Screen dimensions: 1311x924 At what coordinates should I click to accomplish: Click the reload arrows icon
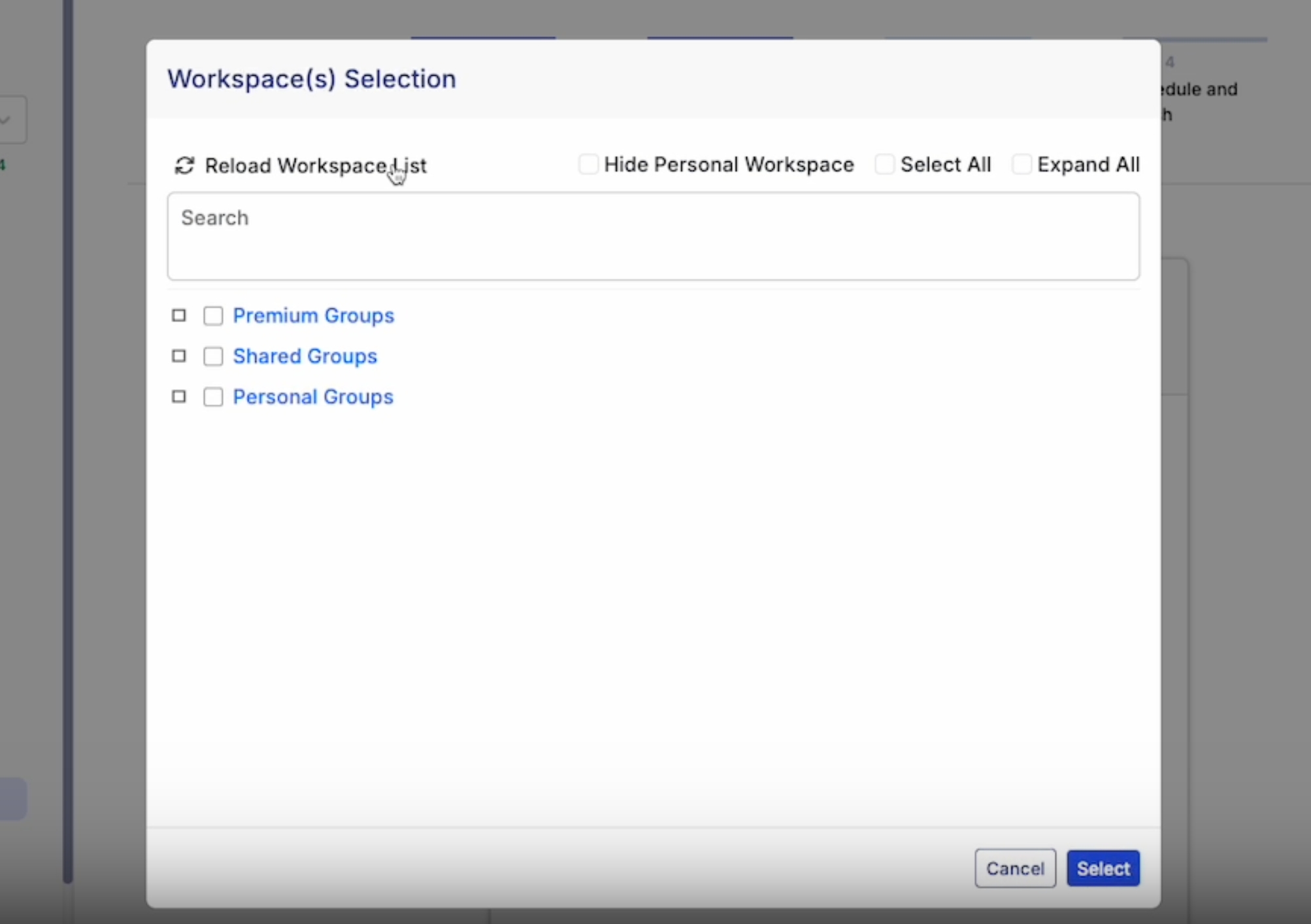click(184, 166)
